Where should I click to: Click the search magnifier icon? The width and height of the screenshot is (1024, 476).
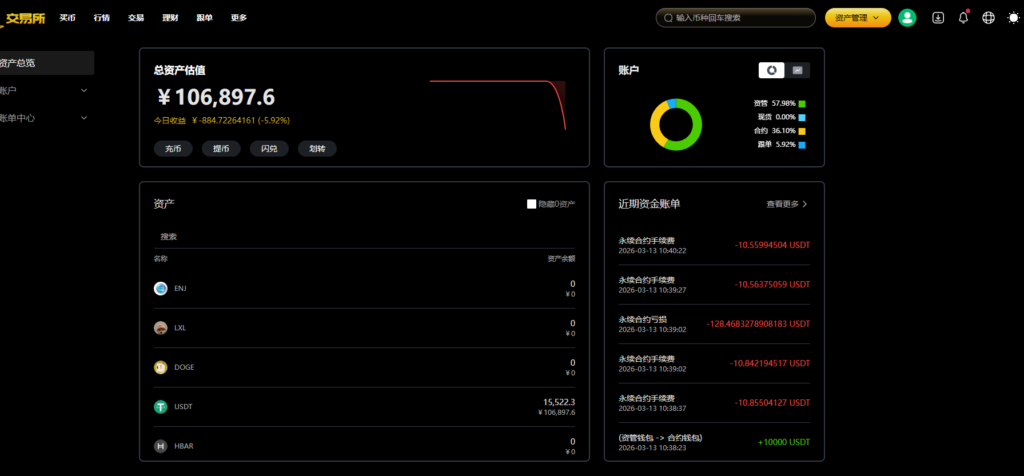pyautogui.click(x=667, y=18)
